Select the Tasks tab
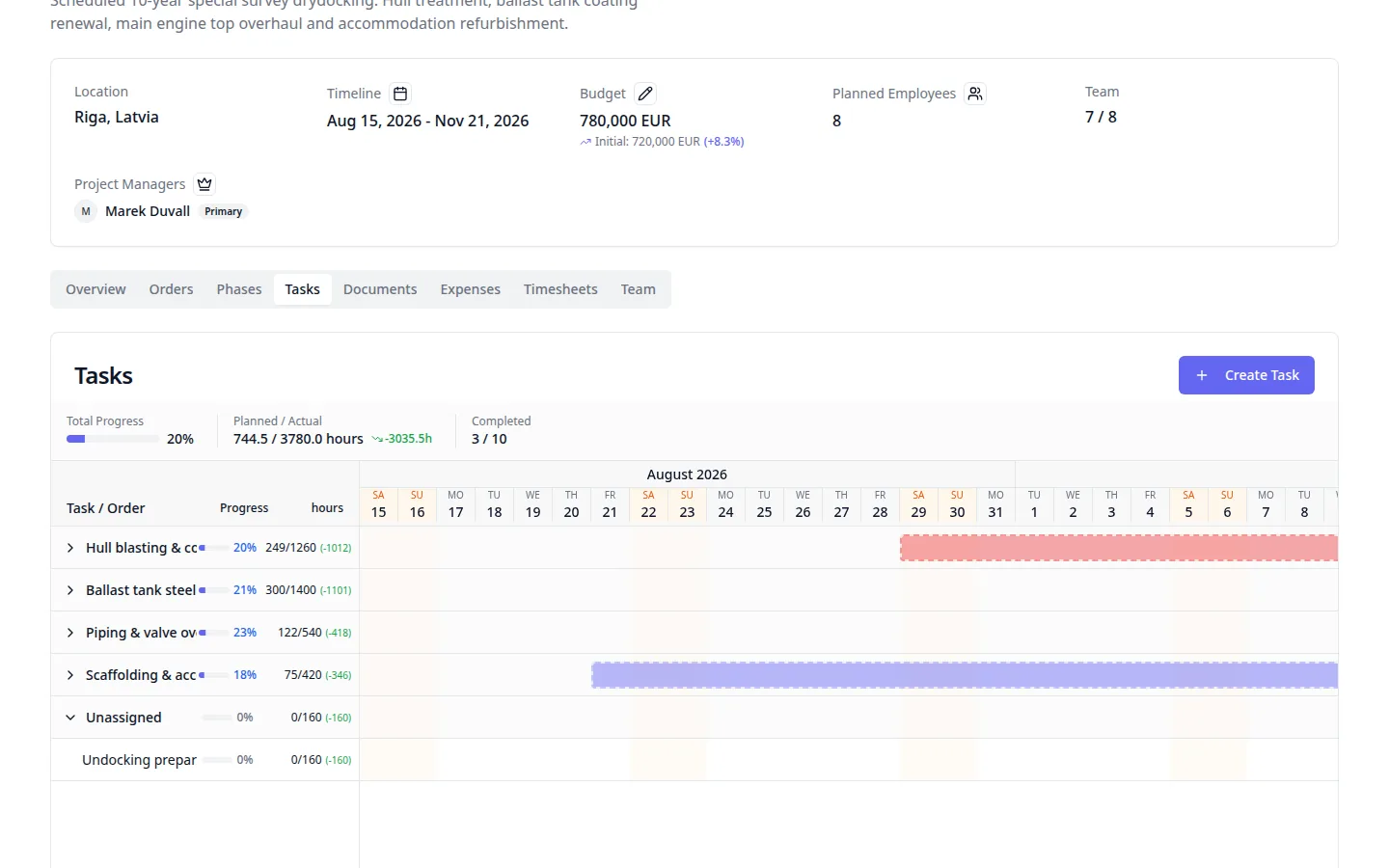Screen dimensions: 1389x868 (302, 289)
